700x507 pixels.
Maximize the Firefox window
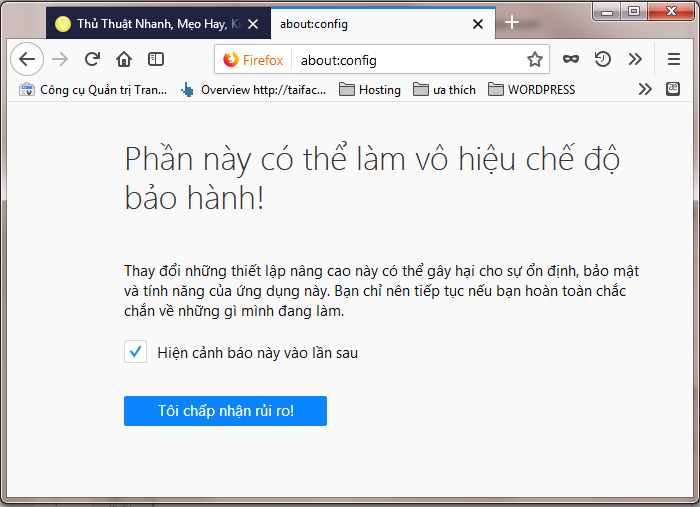633,12
